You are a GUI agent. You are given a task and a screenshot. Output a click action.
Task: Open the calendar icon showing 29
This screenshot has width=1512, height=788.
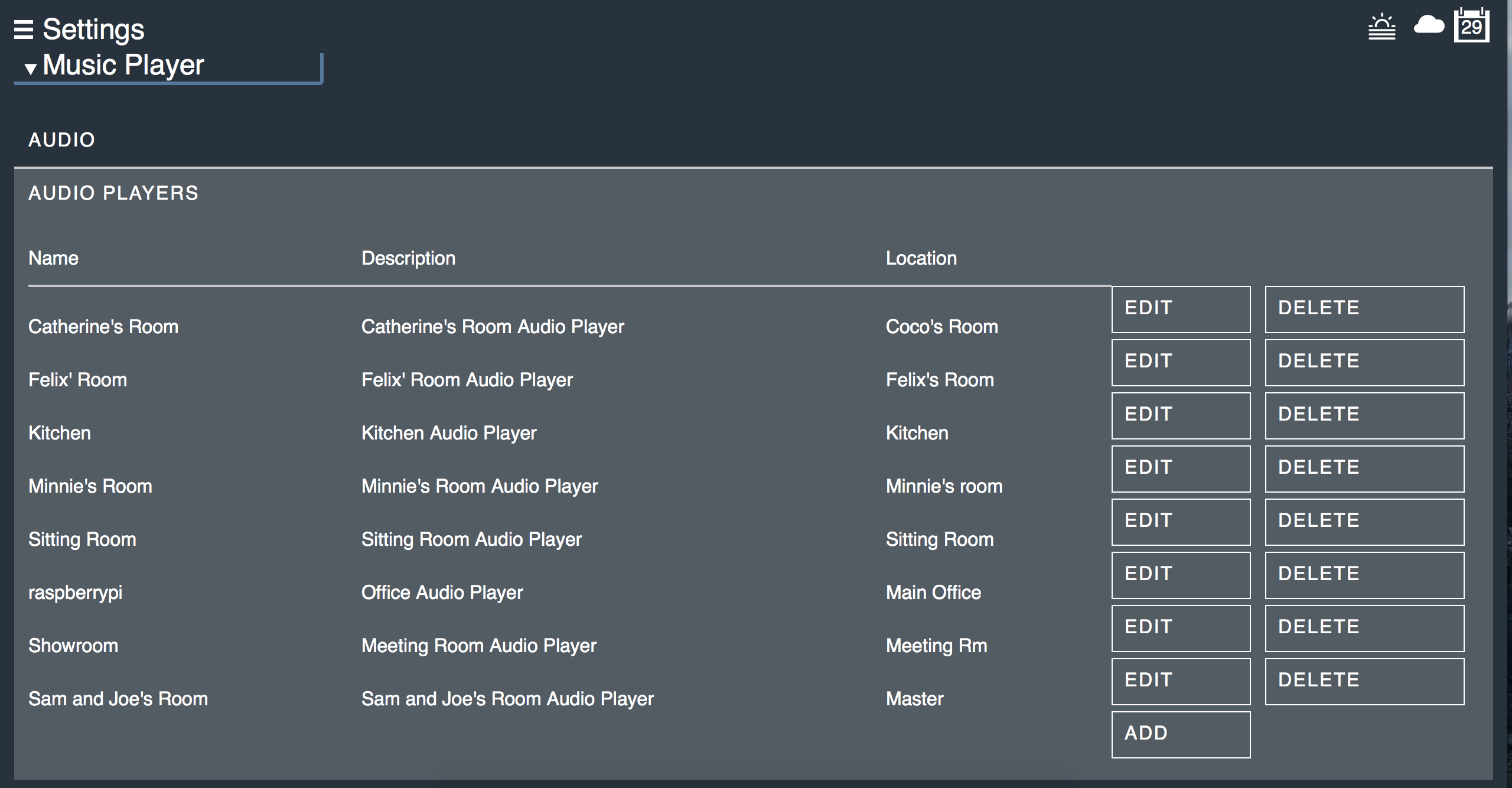(x=1471, y=26)
